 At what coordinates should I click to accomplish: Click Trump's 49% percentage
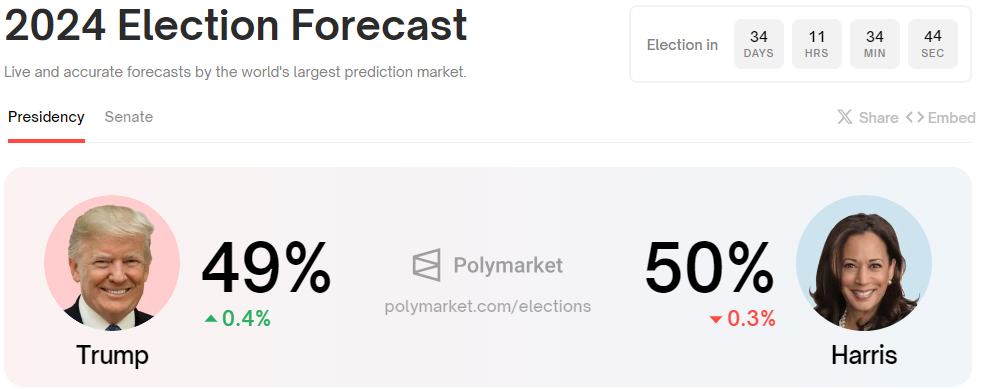point(266,267)
